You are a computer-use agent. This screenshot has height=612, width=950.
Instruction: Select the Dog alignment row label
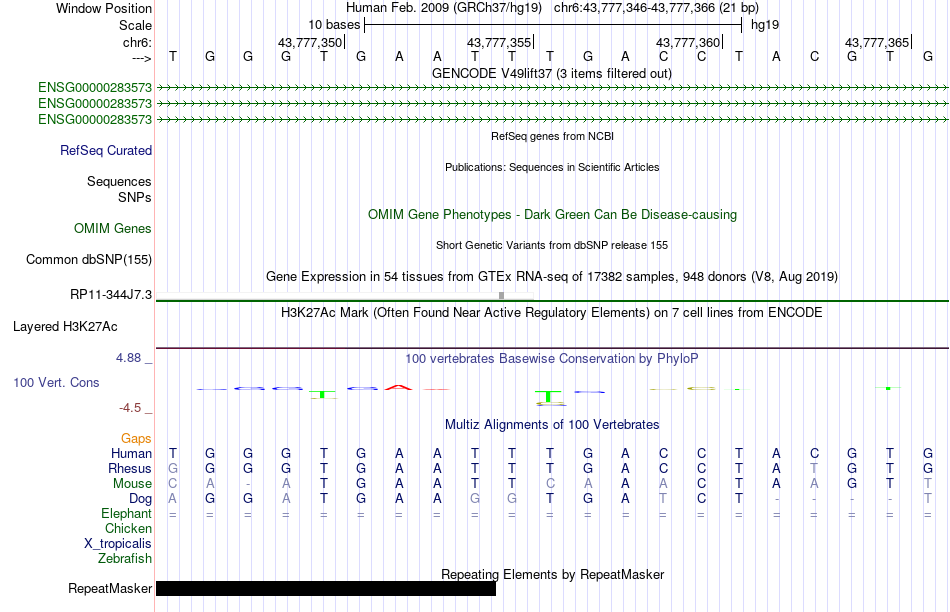point(140,499)
